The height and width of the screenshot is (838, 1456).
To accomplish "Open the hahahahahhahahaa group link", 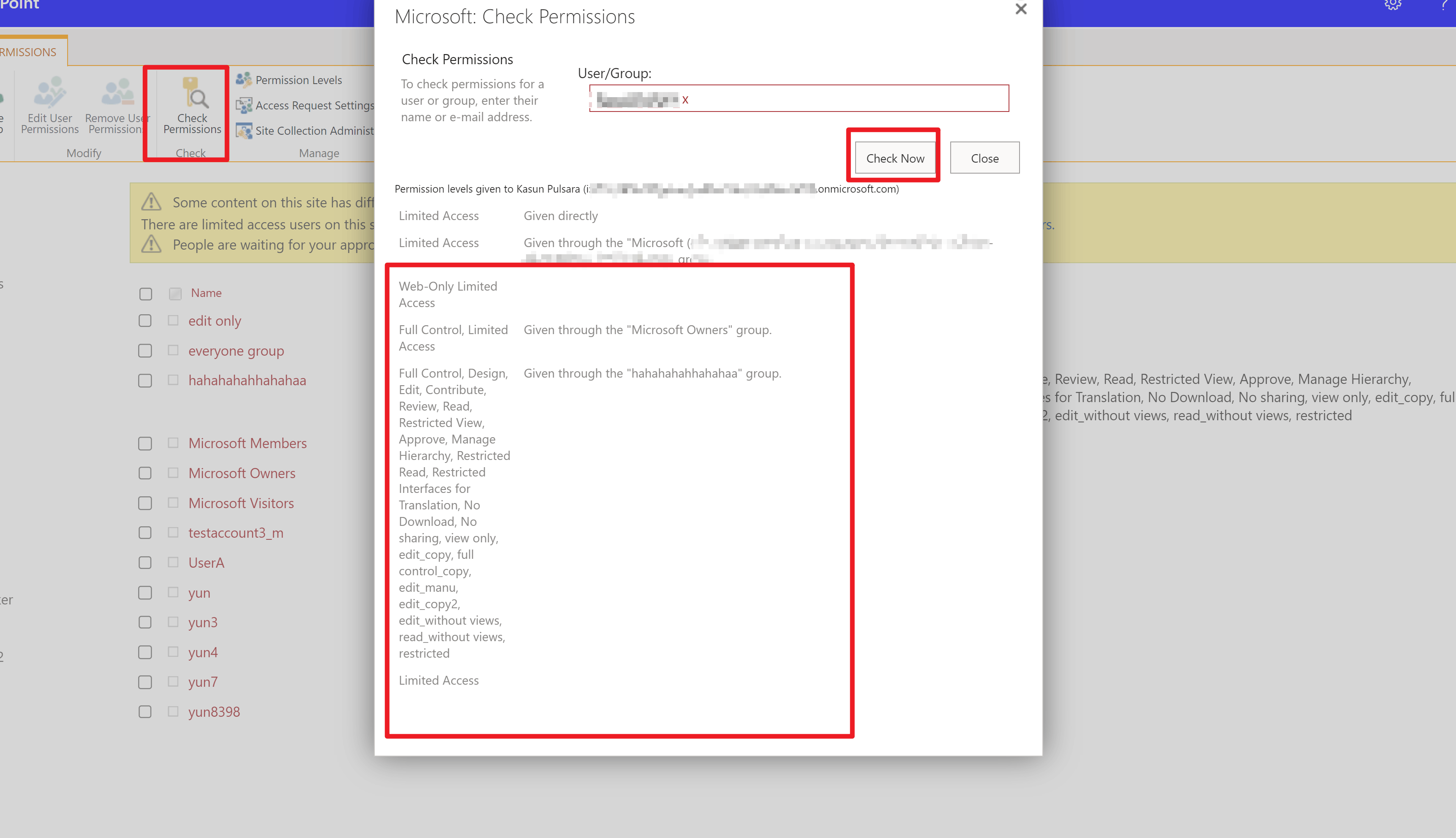I will click(x=247, y=381).
